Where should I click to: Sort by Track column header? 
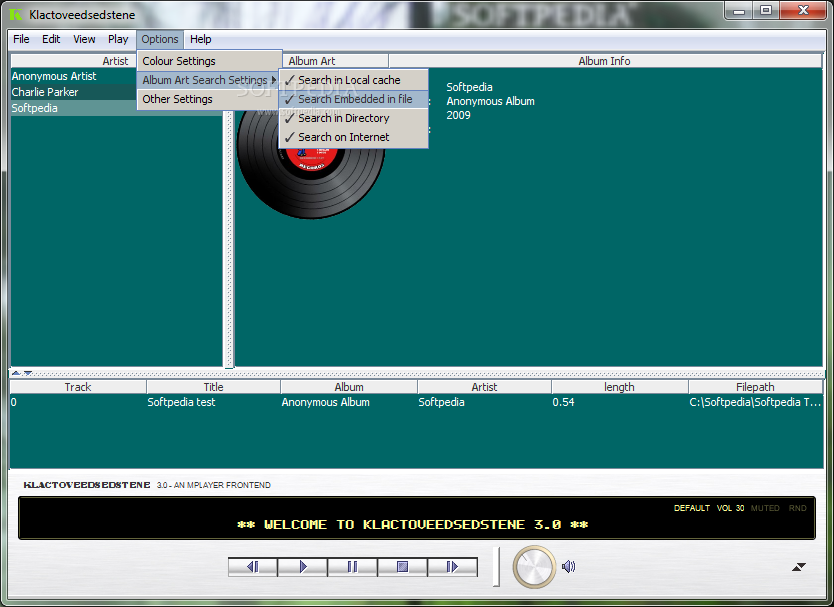(78, 387)
